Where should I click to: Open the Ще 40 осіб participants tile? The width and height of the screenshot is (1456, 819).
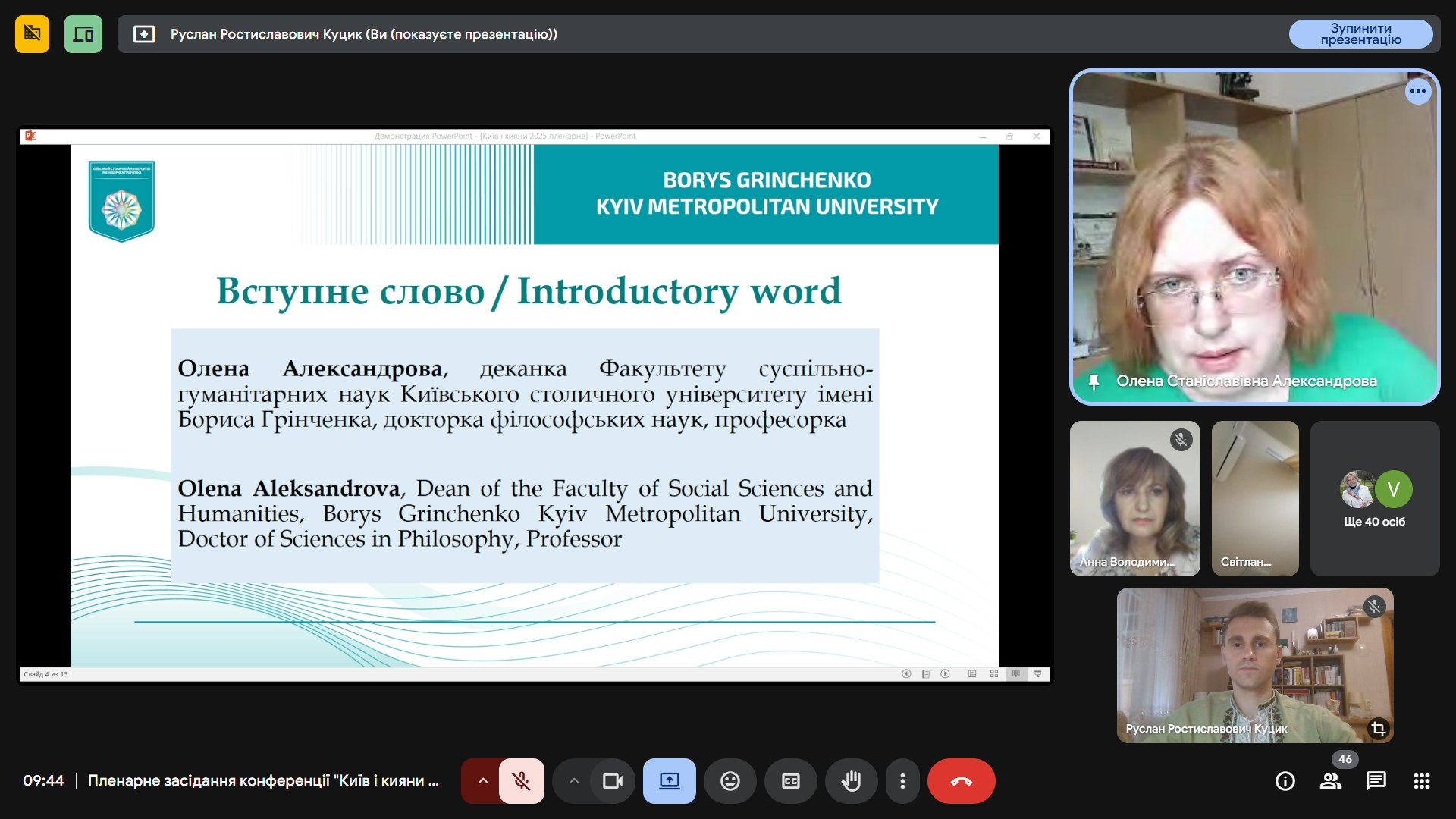coord(1374,498)
